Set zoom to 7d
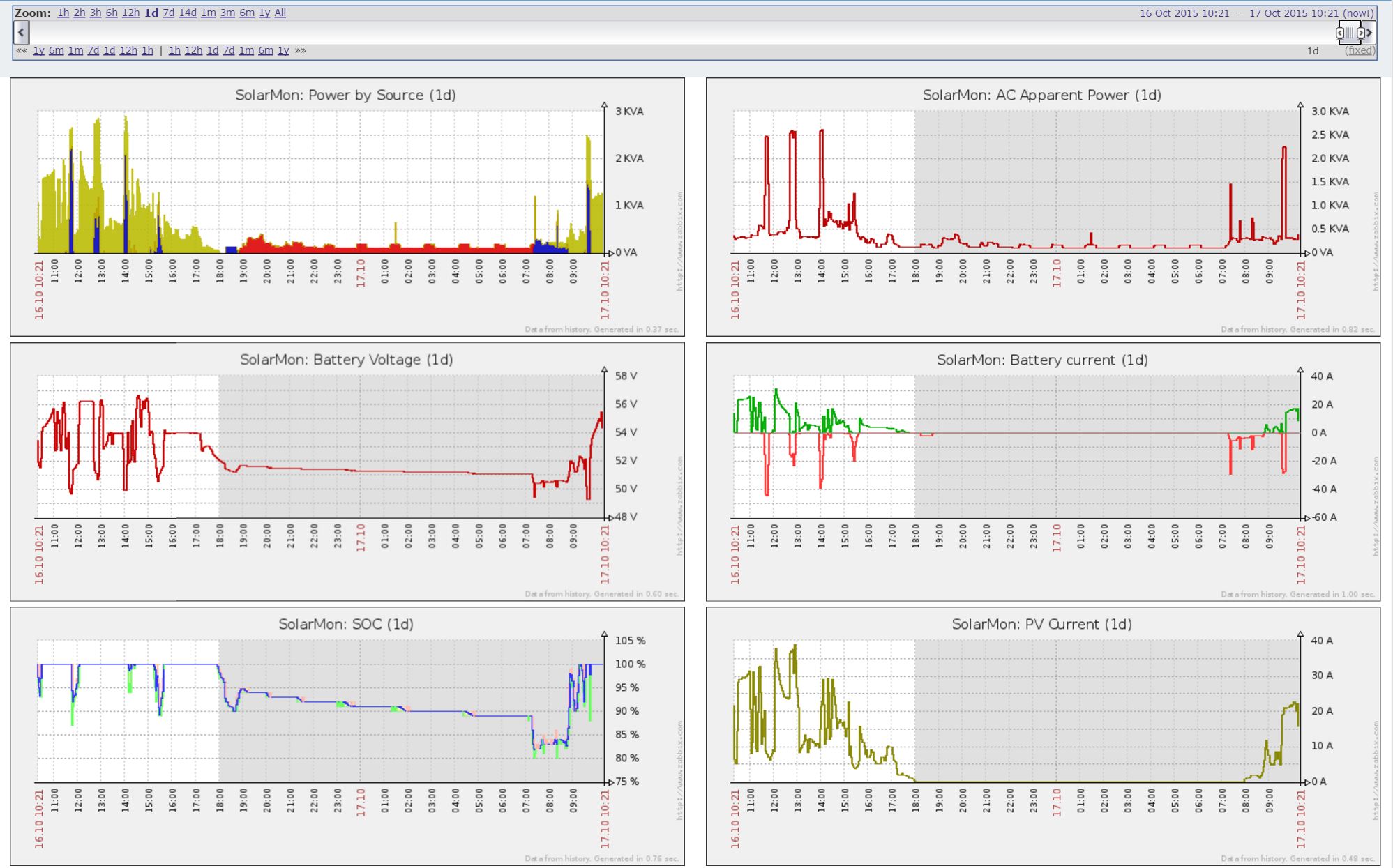This screenshot has width=1393, height=868. tap(168, 13)
